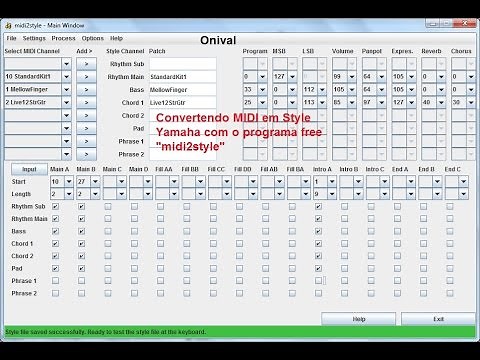Click the midi2style title bar icon
Image resolution: width=480 pixels, height=360 pixels.
pos(9,26)
